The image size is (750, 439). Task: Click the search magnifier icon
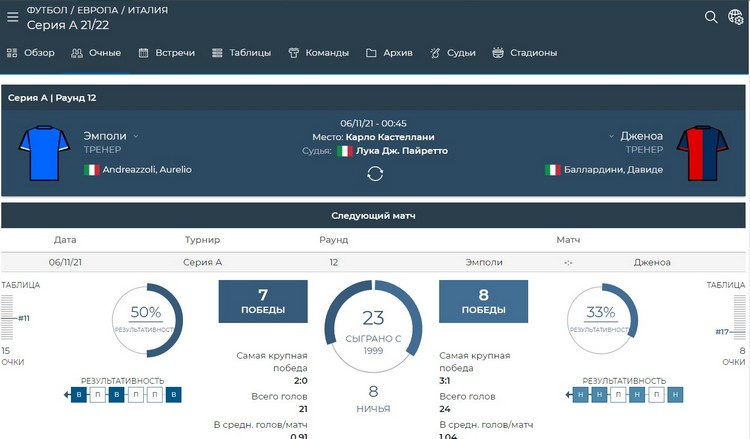click(x=711, y=17)
